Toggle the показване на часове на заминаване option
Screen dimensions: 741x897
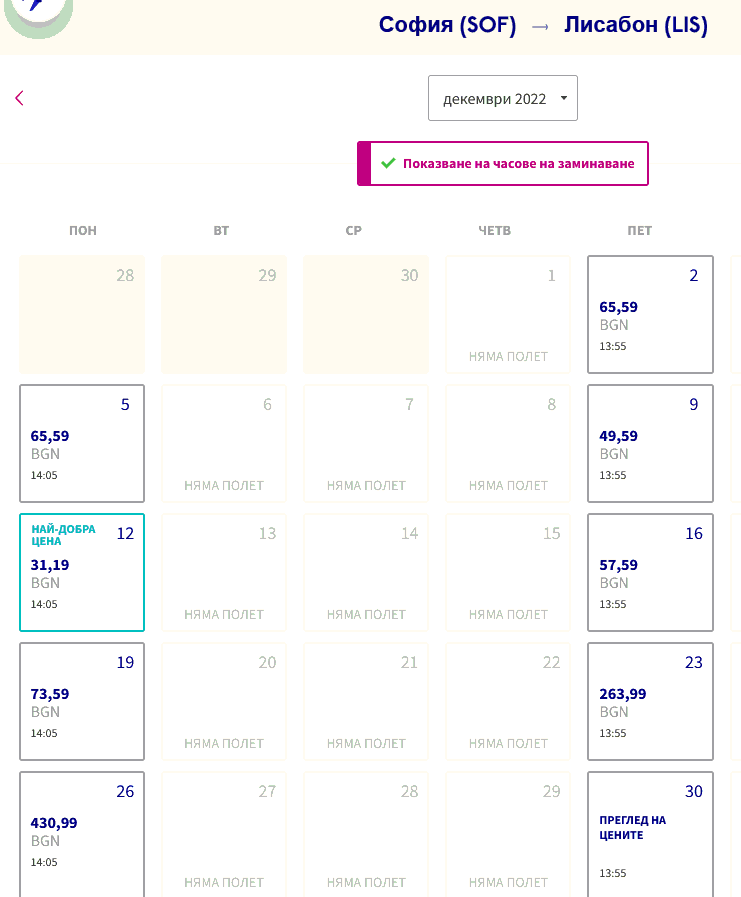[x=503, y=163]
